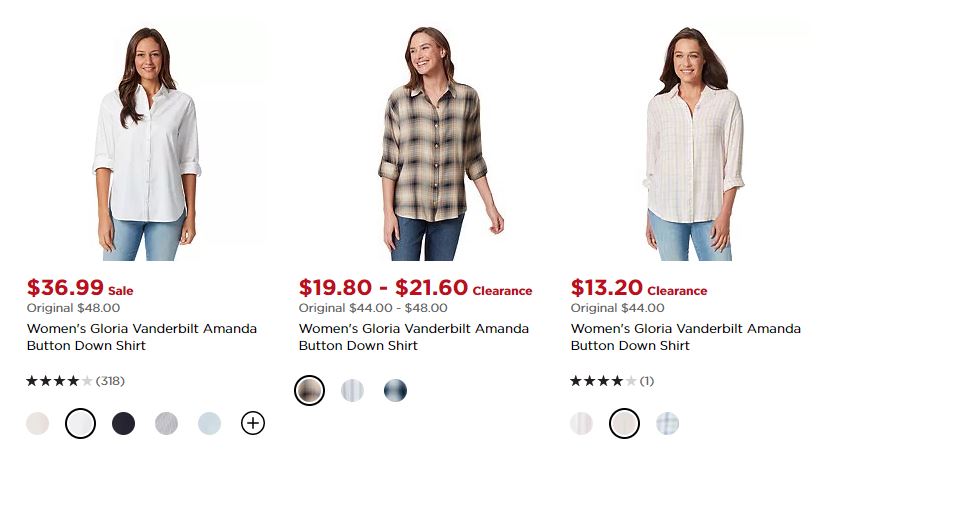Select the blue plaid swatch on third shirt

667,424
